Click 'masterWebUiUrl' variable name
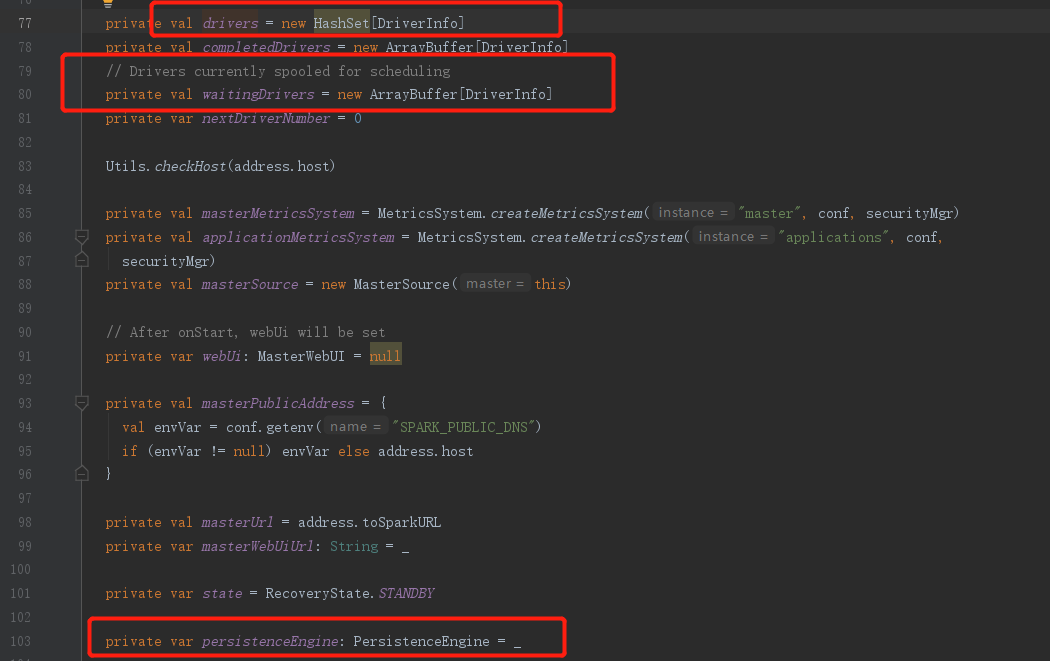 tap(258, 546)
